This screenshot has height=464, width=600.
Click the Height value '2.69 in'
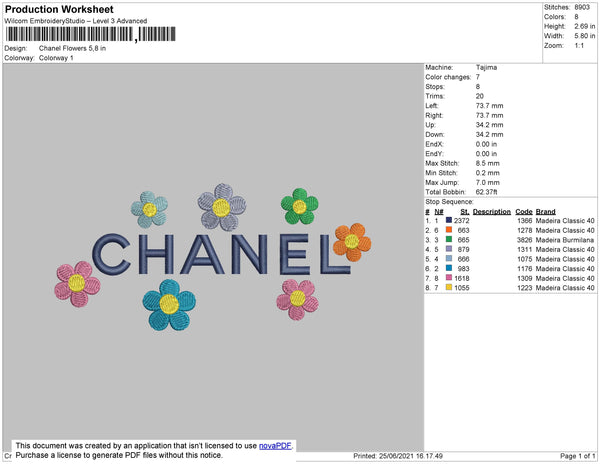click(x=585, y=26)
